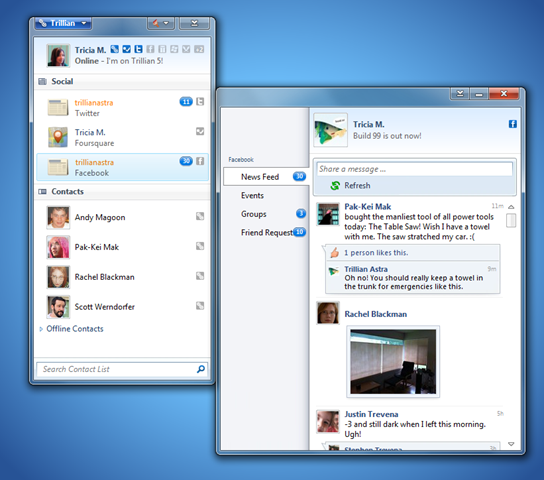Screen dimensions: 544x480
Task: Click the Facebook service icon on trillianastra row
Action: pos(200,161)
